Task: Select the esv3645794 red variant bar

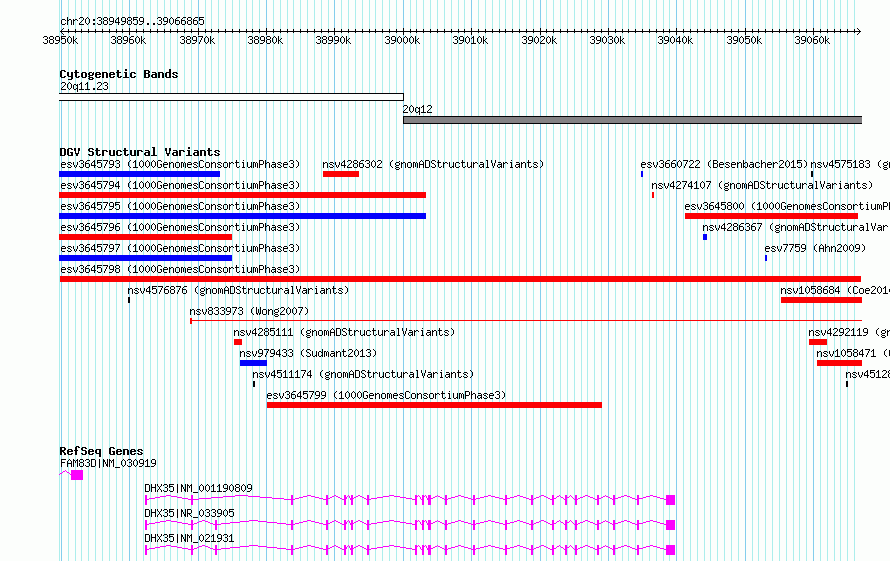Action: (242, 195)
